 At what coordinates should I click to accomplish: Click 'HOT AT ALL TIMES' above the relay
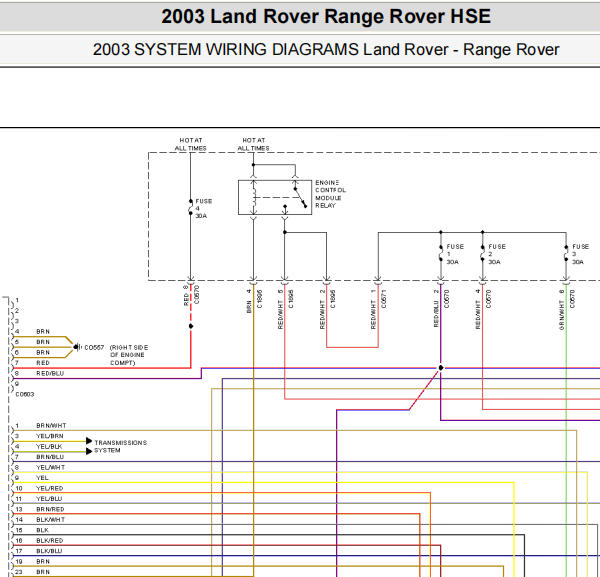click(253, 144)
